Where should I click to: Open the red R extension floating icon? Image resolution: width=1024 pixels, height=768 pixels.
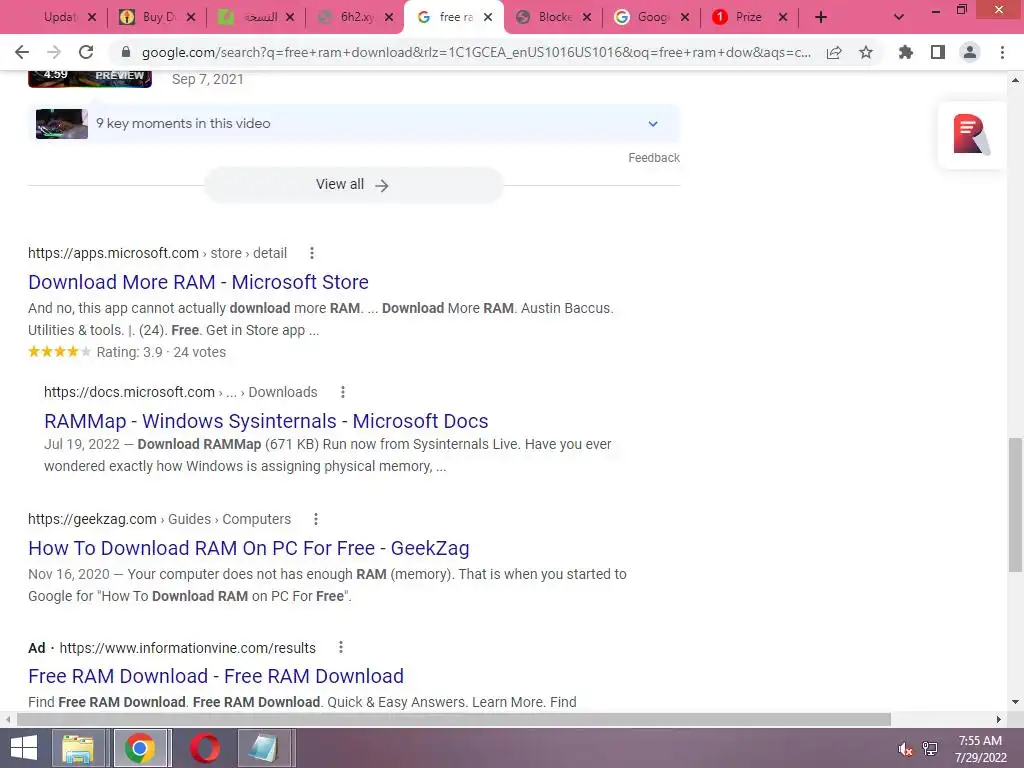(971, 135)
